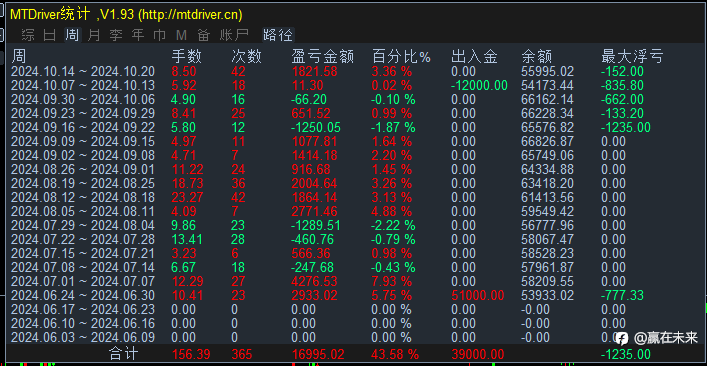This screenshot has width=707, height=366.
Task: Click the 周 column header
Action: pyautogui.click(x=18, y=57)
